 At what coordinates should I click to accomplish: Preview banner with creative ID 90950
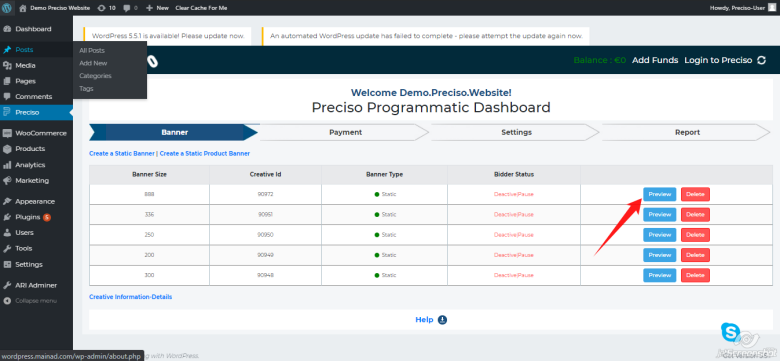[660, 235]
